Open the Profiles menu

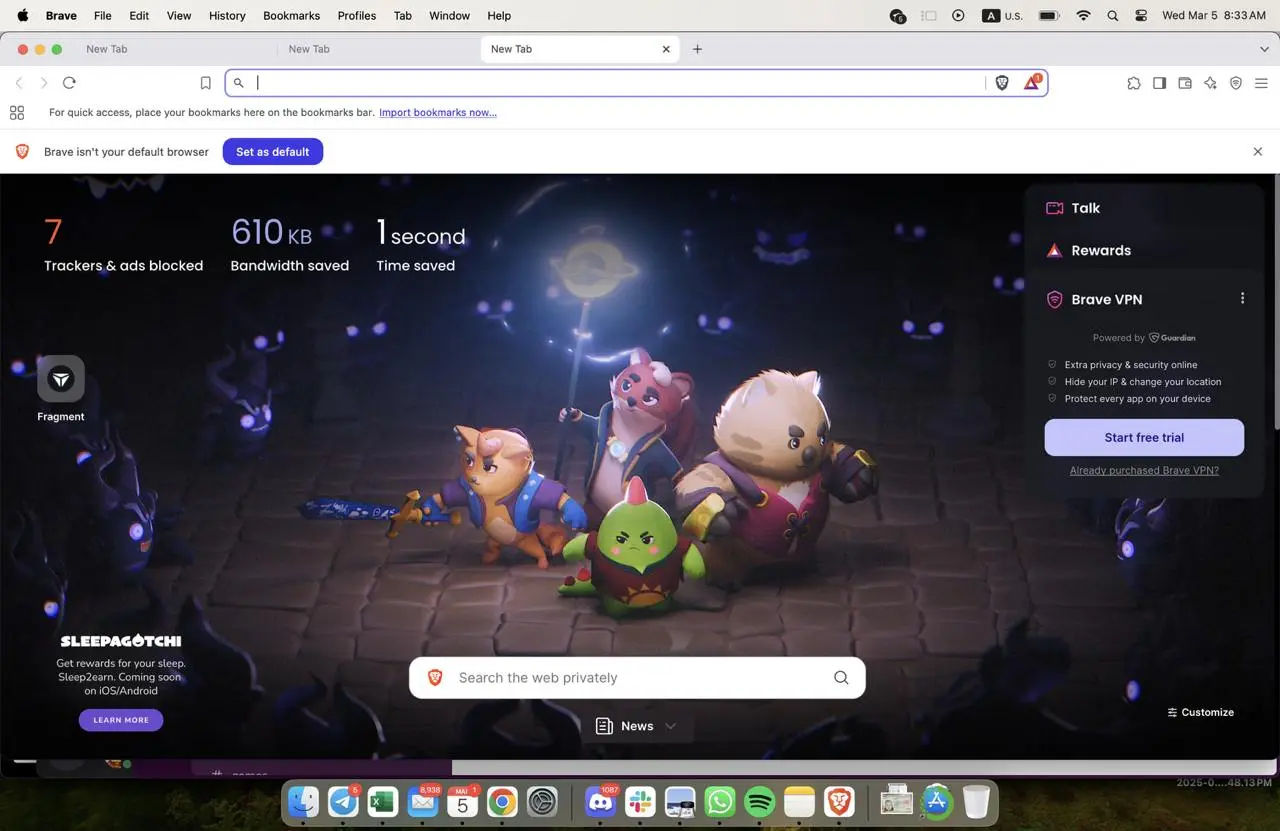[x=356, y=16]
